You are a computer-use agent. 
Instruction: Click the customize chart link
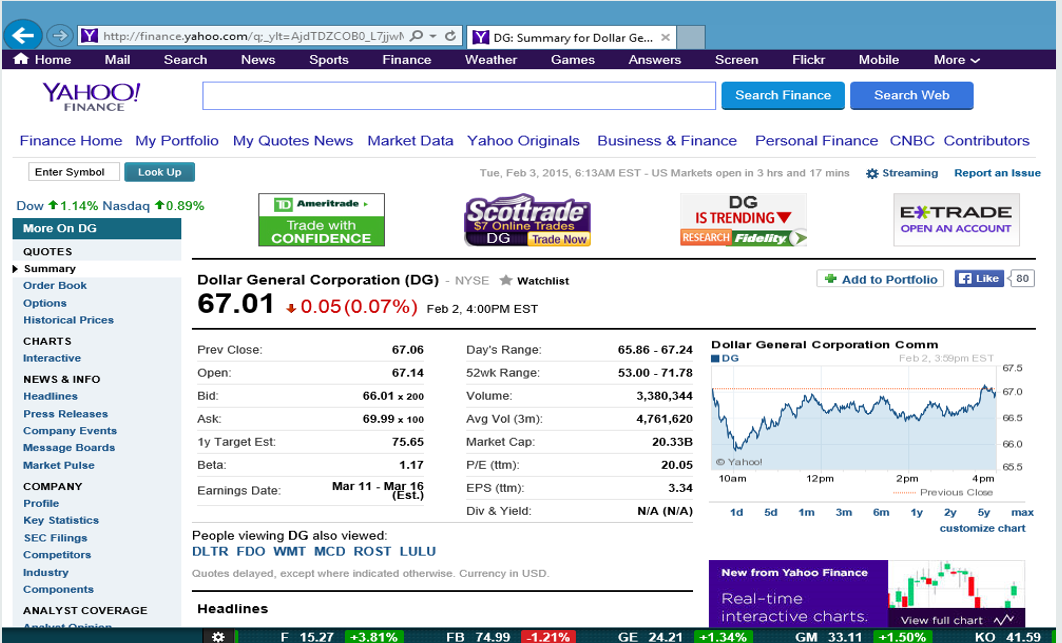tap(982, 528)
